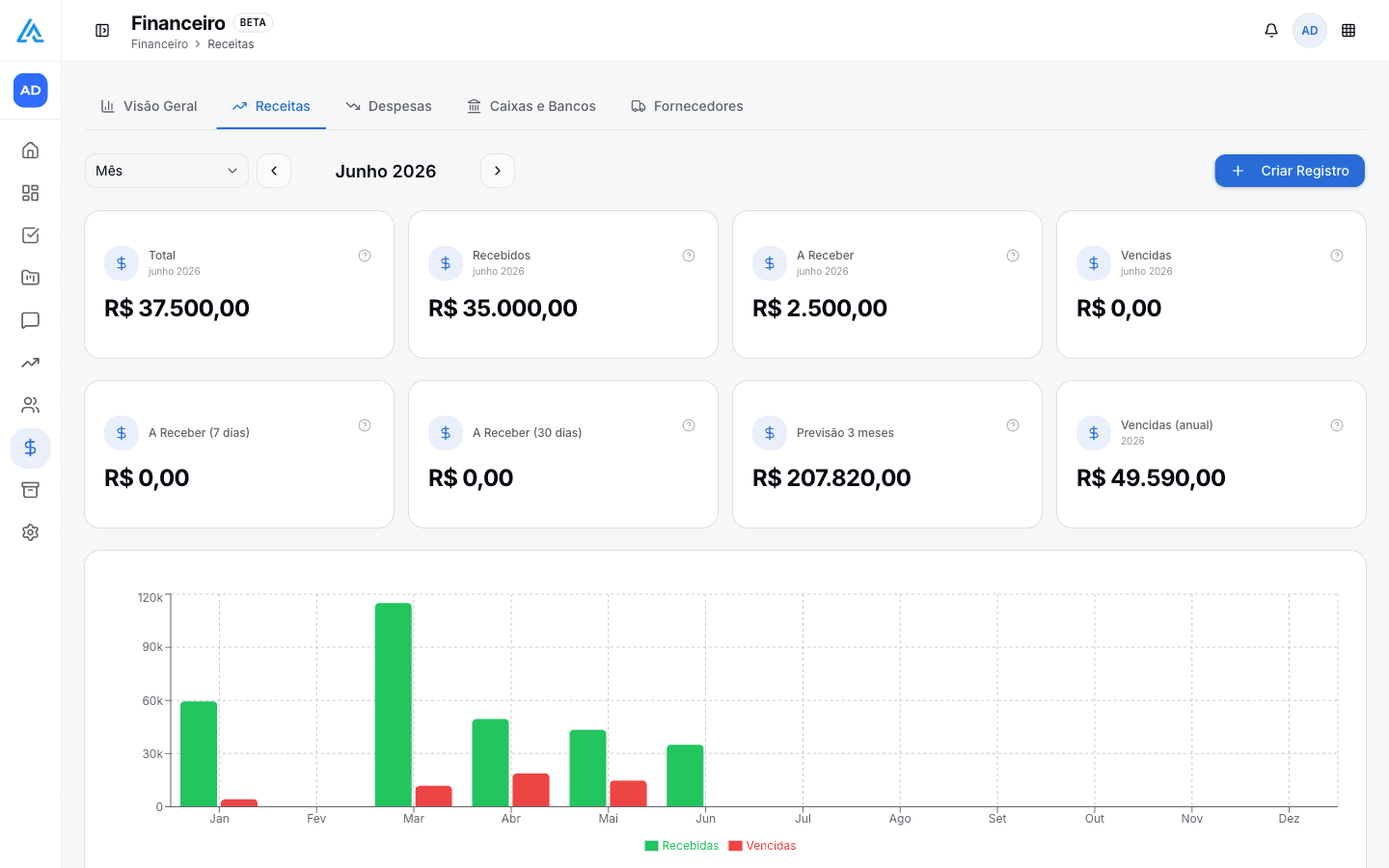Click the Junho 2026 period label

click(x=386, y=171)
